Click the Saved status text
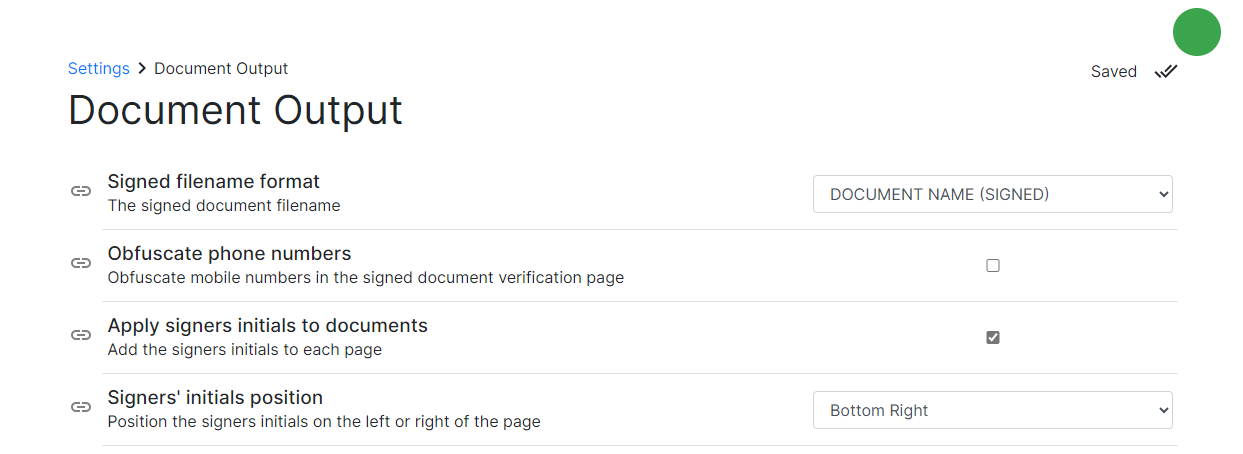 pyautogui.click(x=1114, y=72)
